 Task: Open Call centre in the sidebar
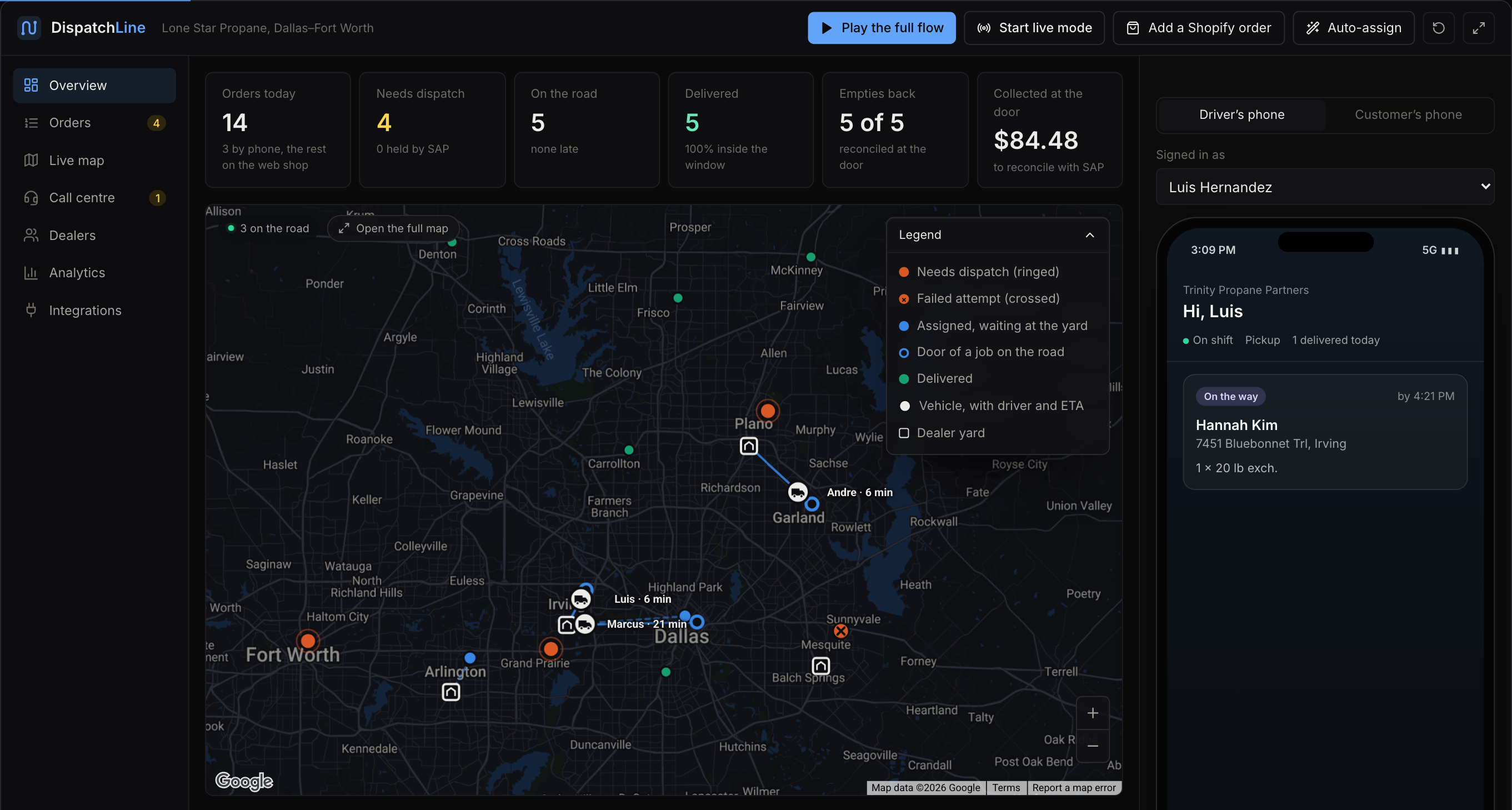(x=94, y=198)
